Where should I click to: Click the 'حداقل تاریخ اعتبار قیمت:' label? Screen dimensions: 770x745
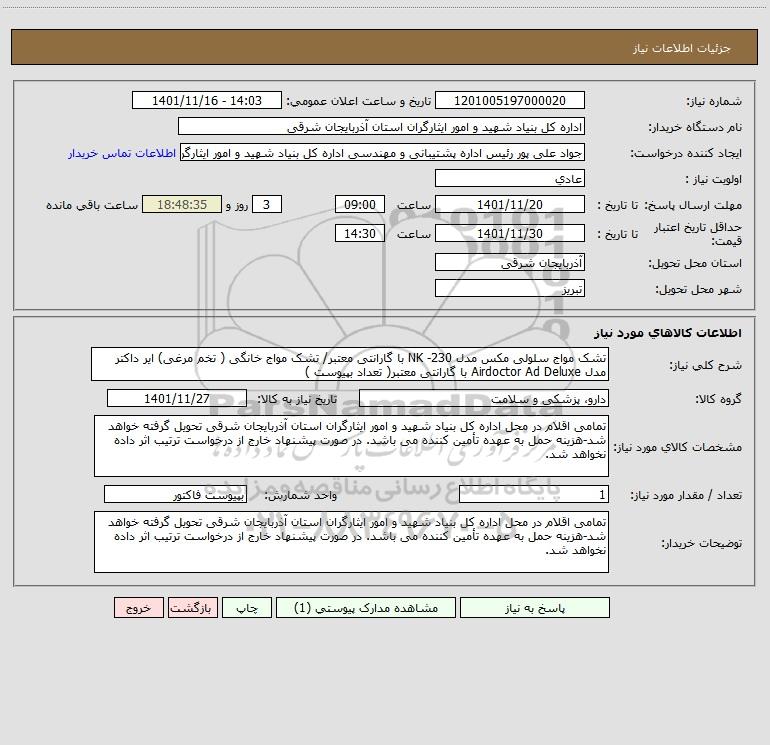click(x=698, y=234)
